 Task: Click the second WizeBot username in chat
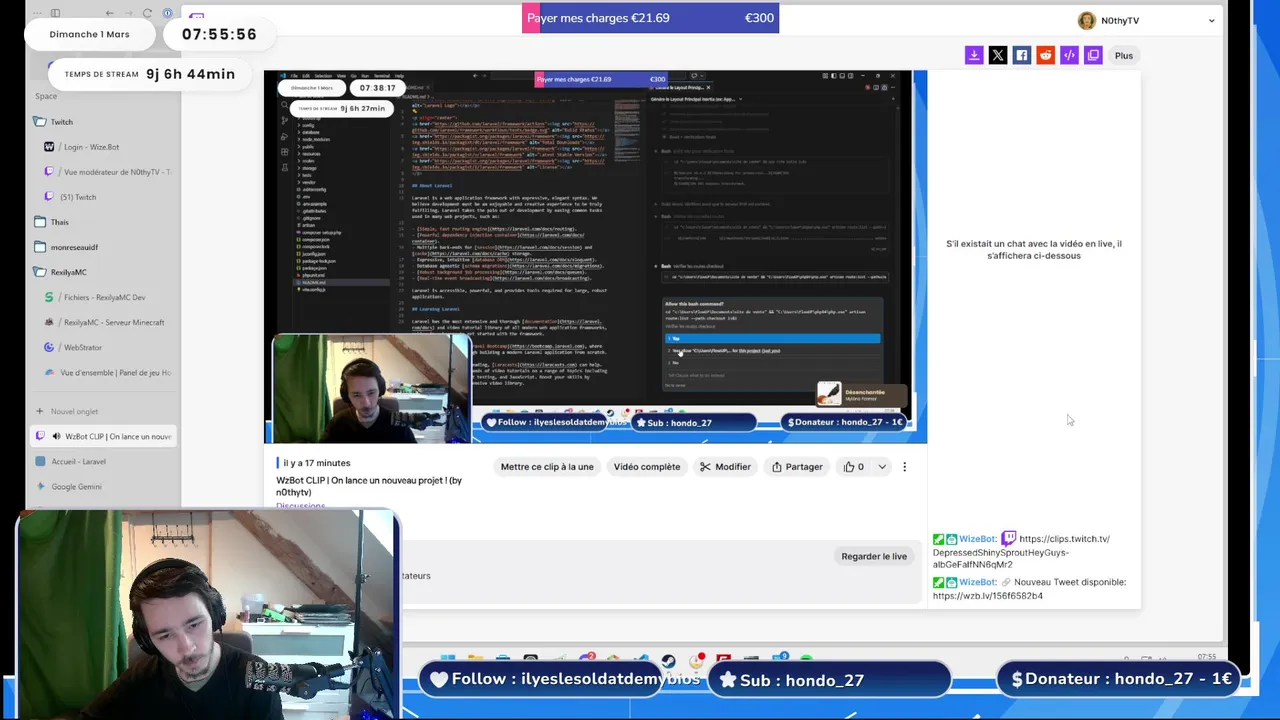[977, 582]
